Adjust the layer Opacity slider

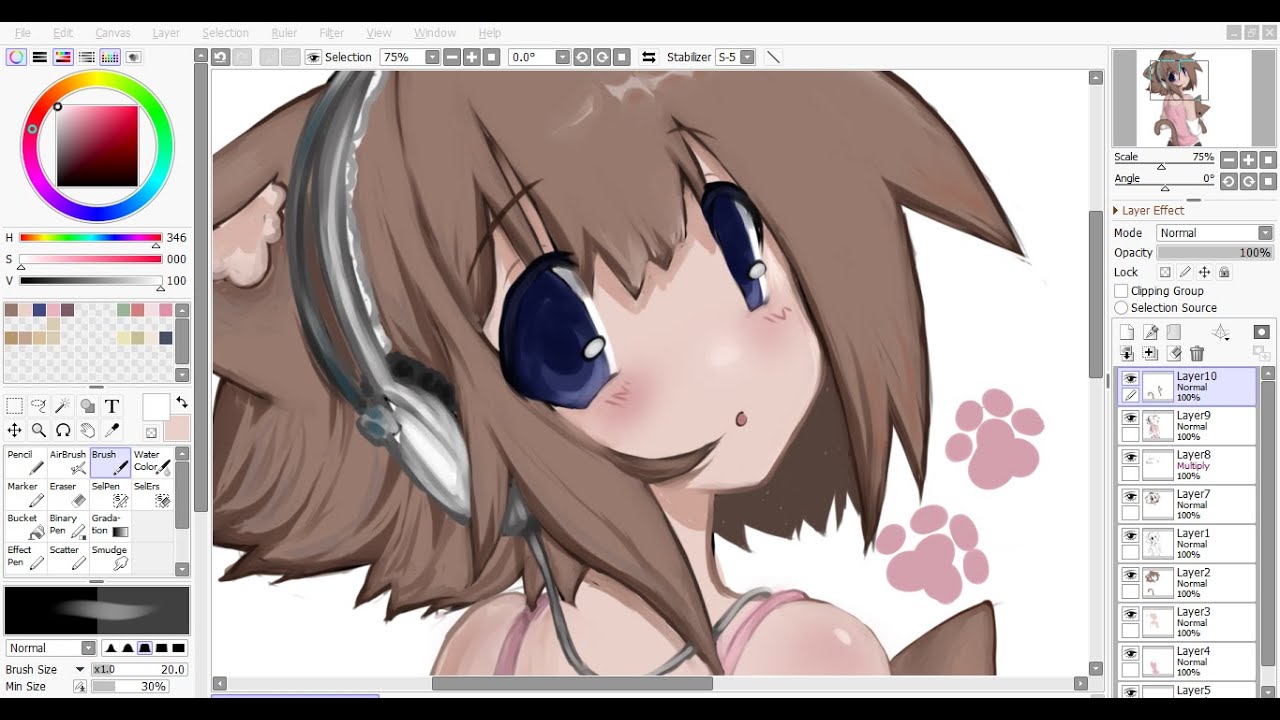tap(1215, 253)
